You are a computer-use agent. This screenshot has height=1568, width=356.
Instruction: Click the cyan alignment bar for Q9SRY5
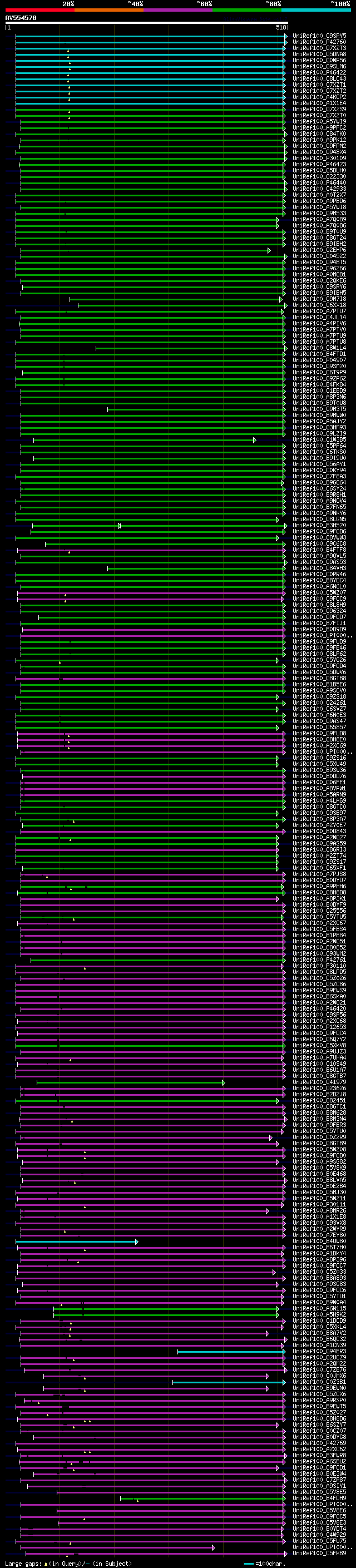tap(151, 36)
